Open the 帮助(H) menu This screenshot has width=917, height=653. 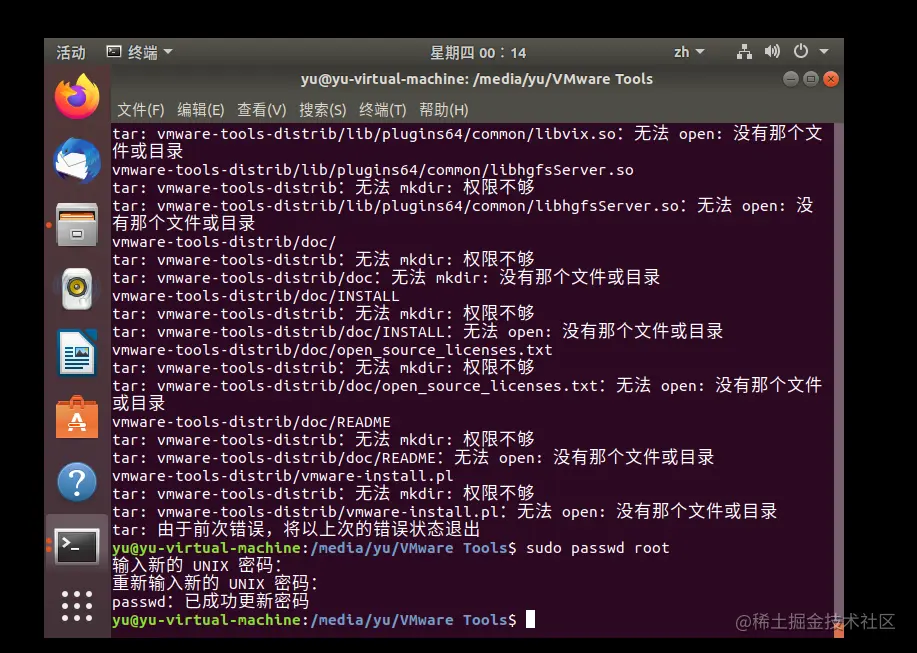pyautogui.click(x=443, y=110)
